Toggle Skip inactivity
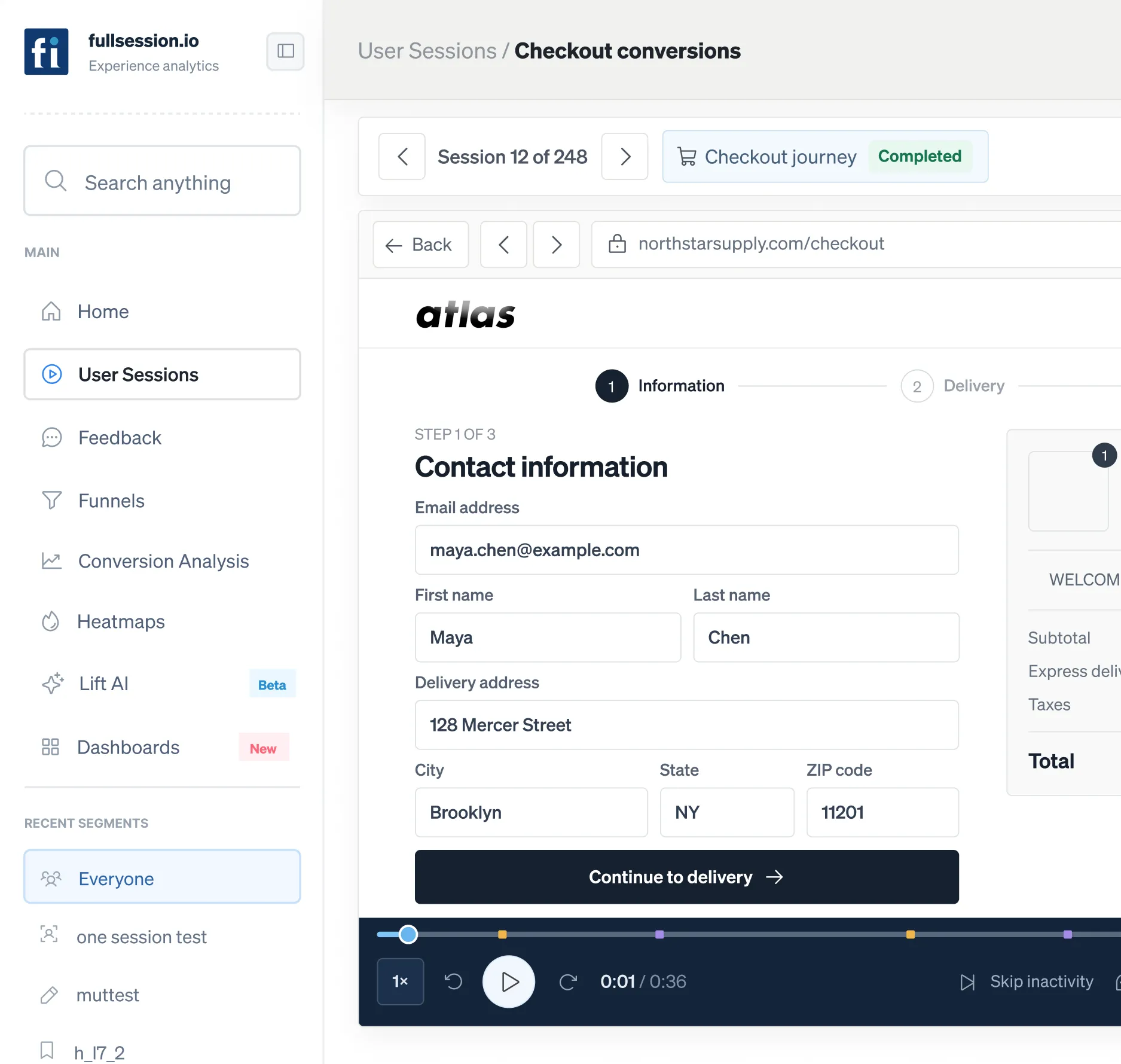This screenshot has height=1064, width=1121. click(1027, 981)
